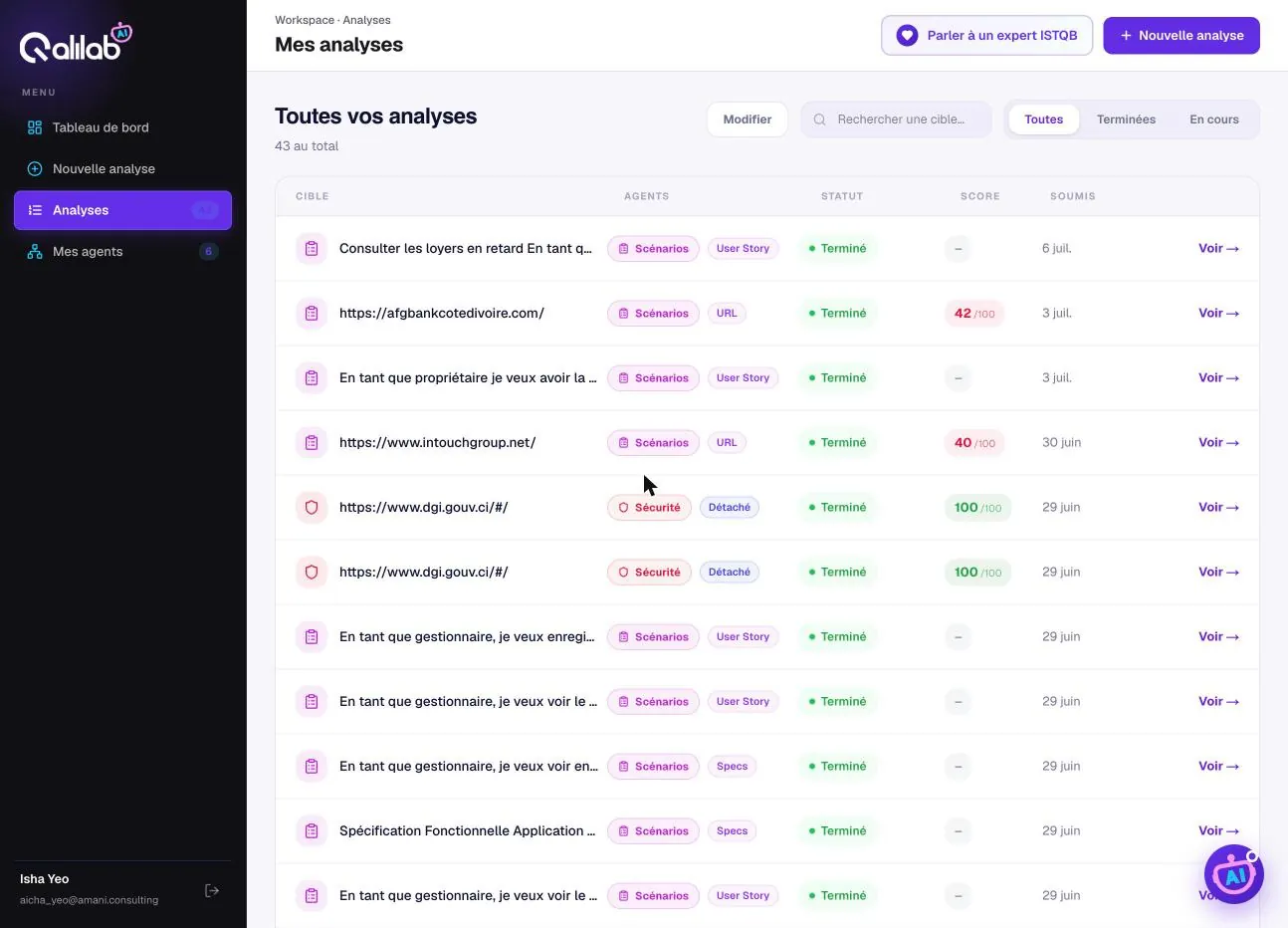The image size is (1288, 928).
Task: Open the AI assistant chat bubble
Action: (x=1234, y=874)
